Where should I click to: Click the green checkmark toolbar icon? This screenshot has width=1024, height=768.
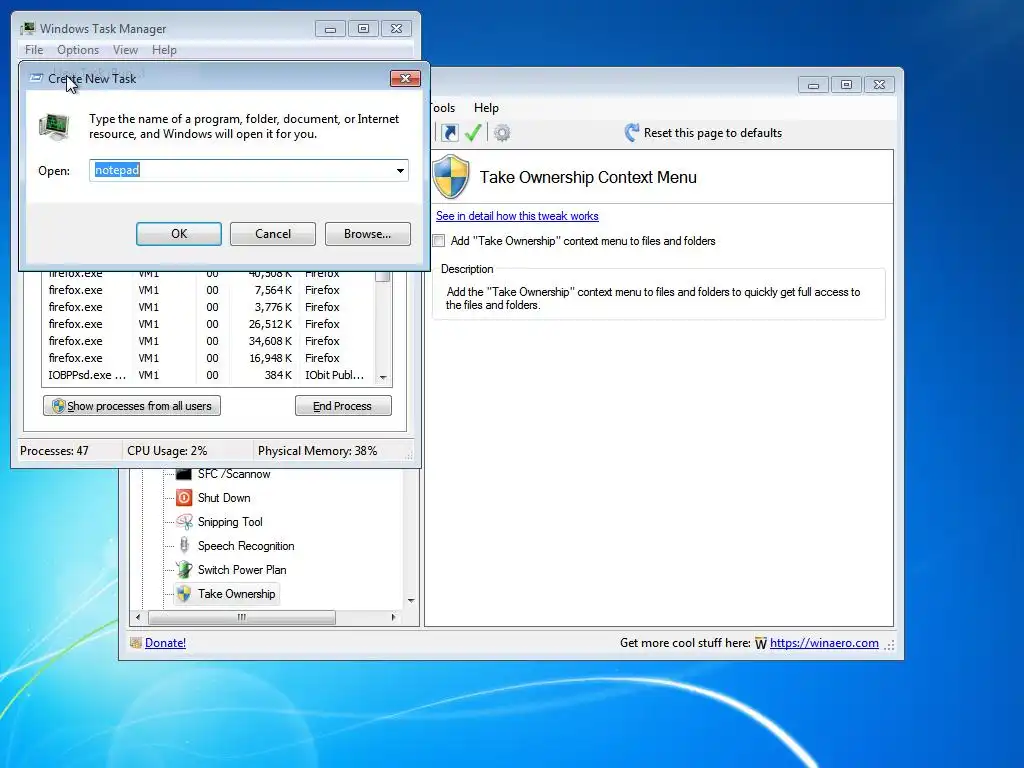[473, 133]
